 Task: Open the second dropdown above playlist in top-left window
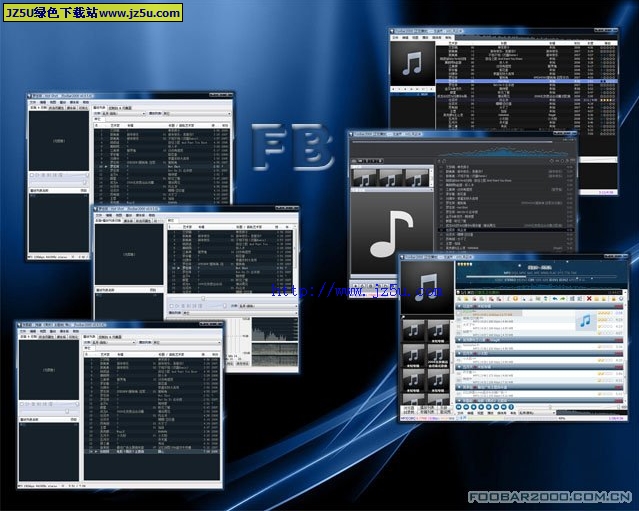(x=196, y=114)
